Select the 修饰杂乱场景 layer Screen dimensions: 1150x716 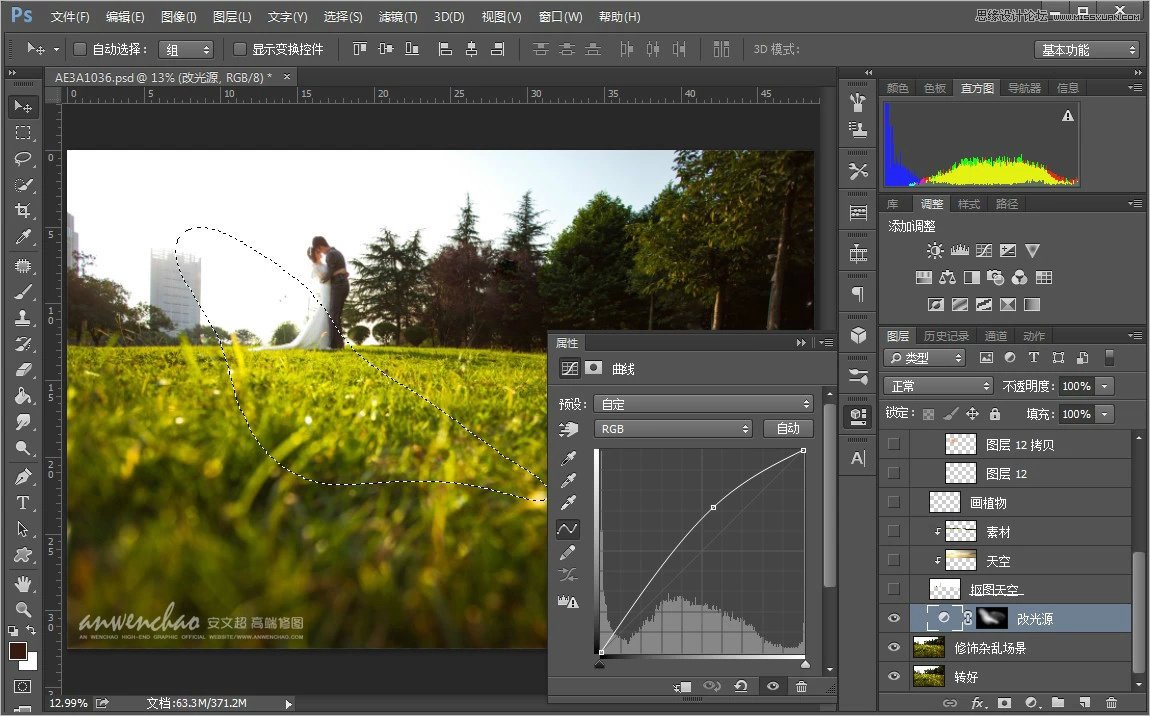point(990,648)
